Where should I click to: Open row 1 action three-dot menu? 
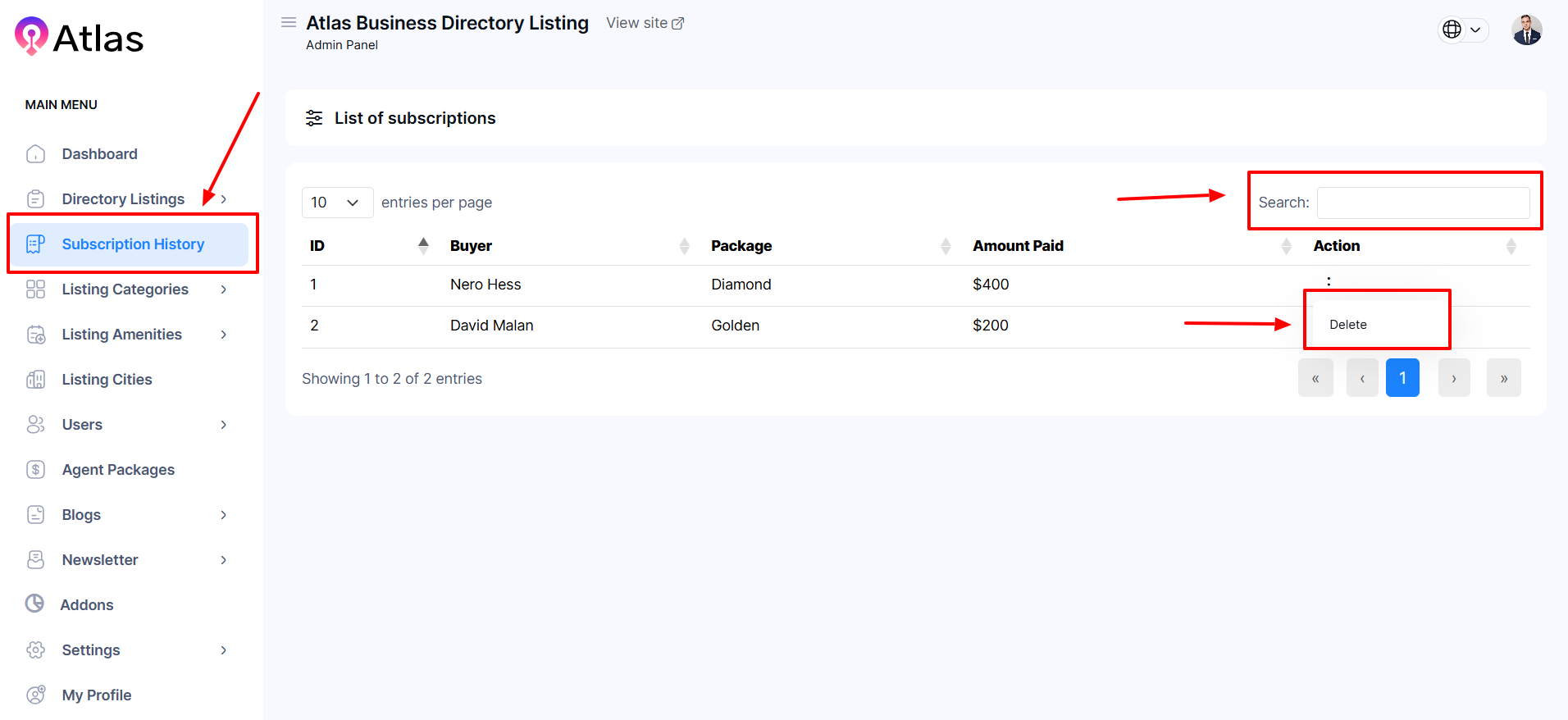pos(1329,281)
